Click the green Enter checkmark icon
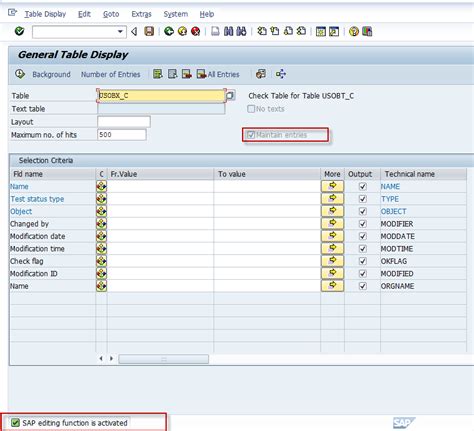The width and height of the screenshot is (474, 431). [19, 31]
